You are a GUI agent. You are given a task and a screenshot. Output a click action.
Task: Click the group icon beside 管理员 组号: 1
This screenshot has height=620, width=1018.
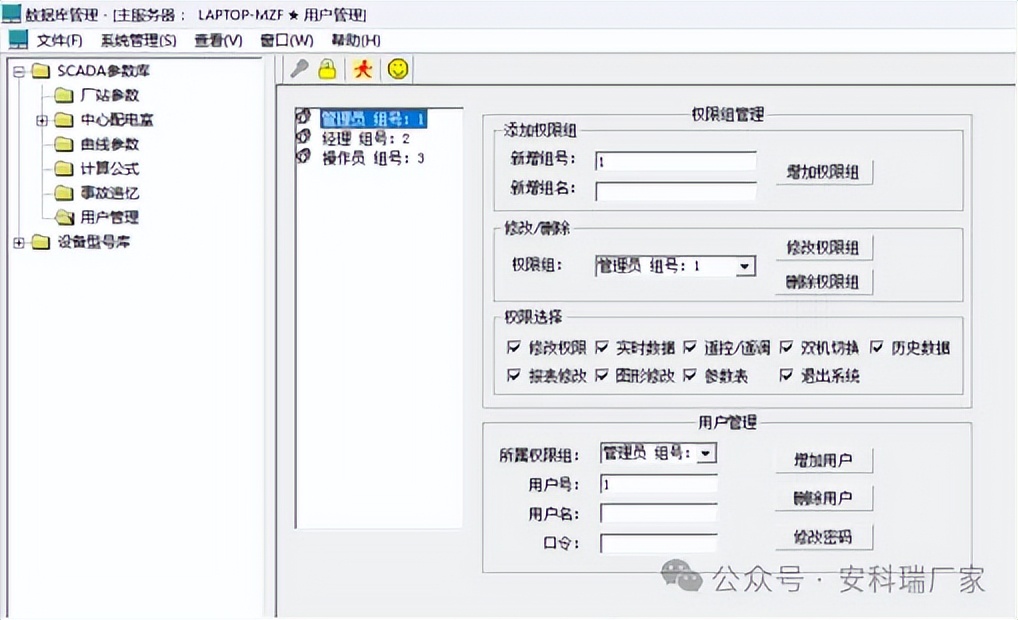303,117
